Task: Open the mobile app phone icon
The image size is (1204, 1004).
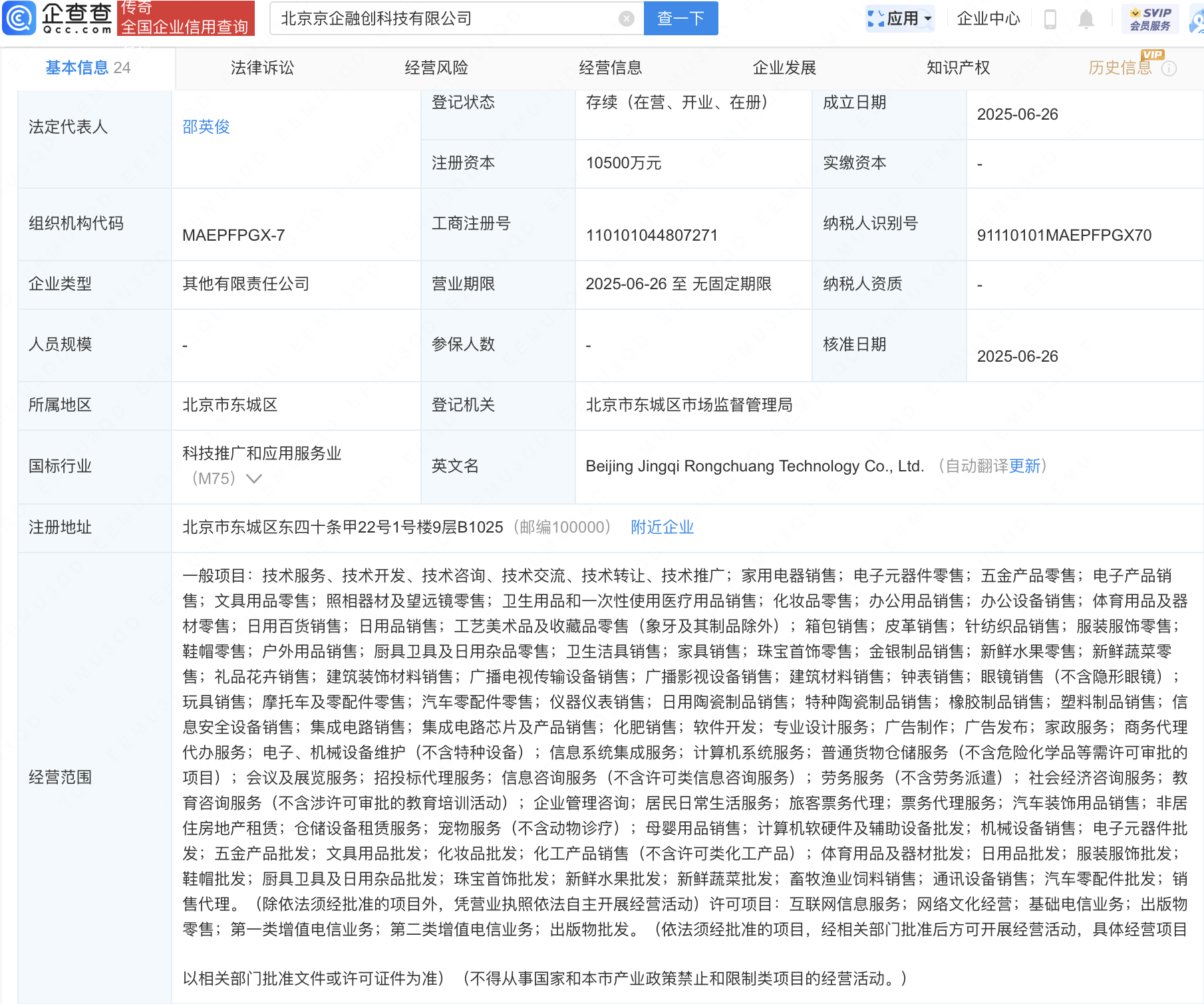Action: (1050, 19)
